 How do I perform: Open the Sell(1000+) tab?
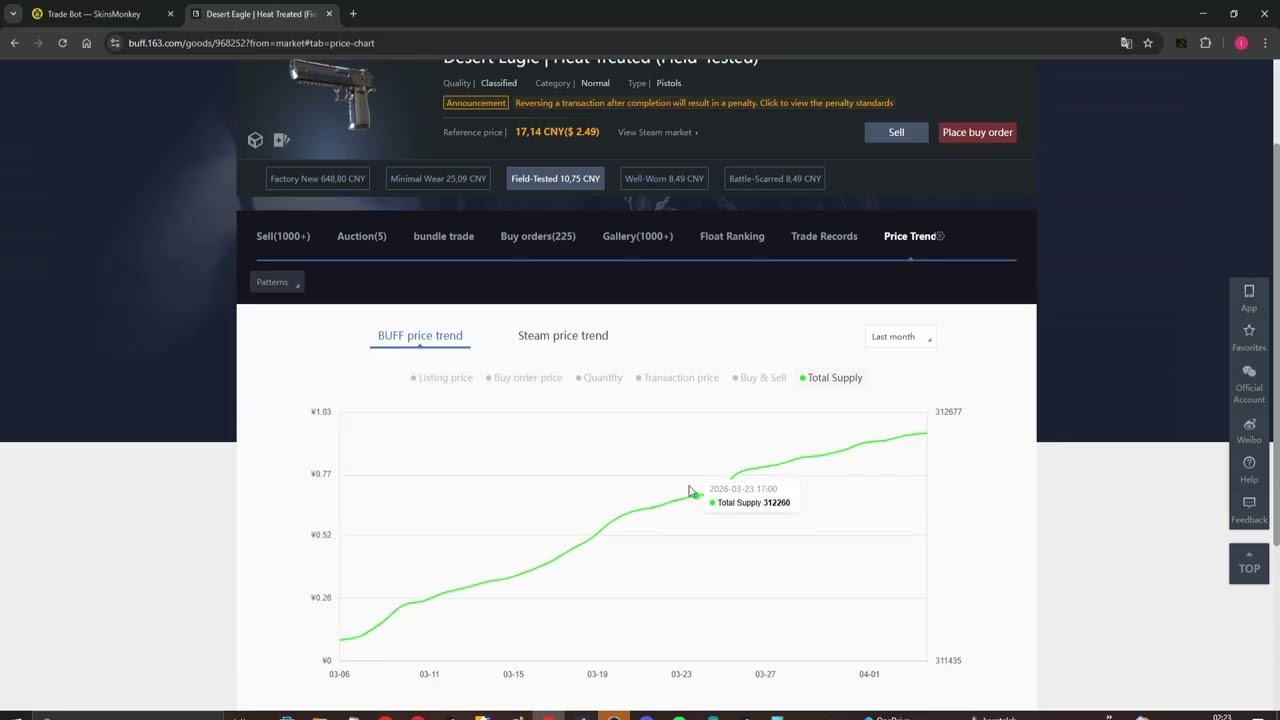click(x=283, y=236)
